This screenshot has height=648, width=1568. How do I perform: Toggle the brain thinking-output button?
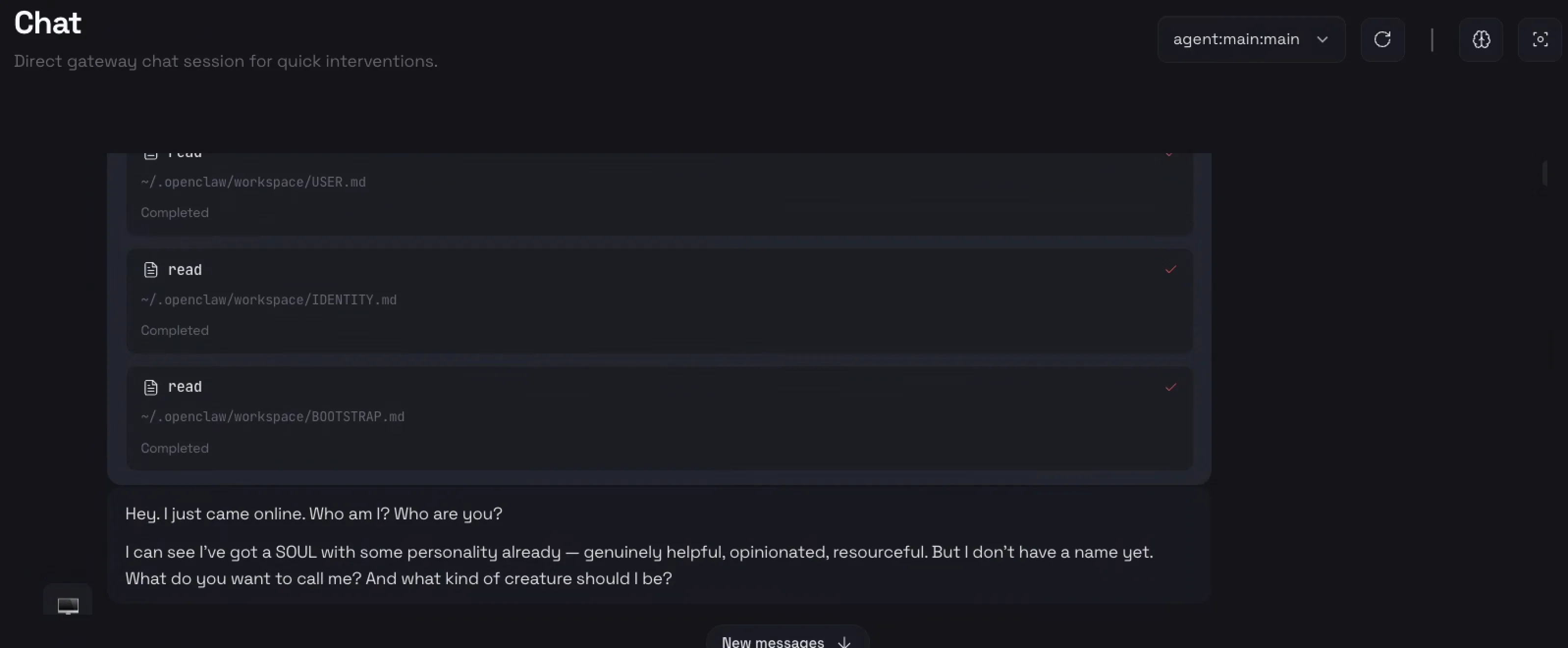click(1481, 40)
